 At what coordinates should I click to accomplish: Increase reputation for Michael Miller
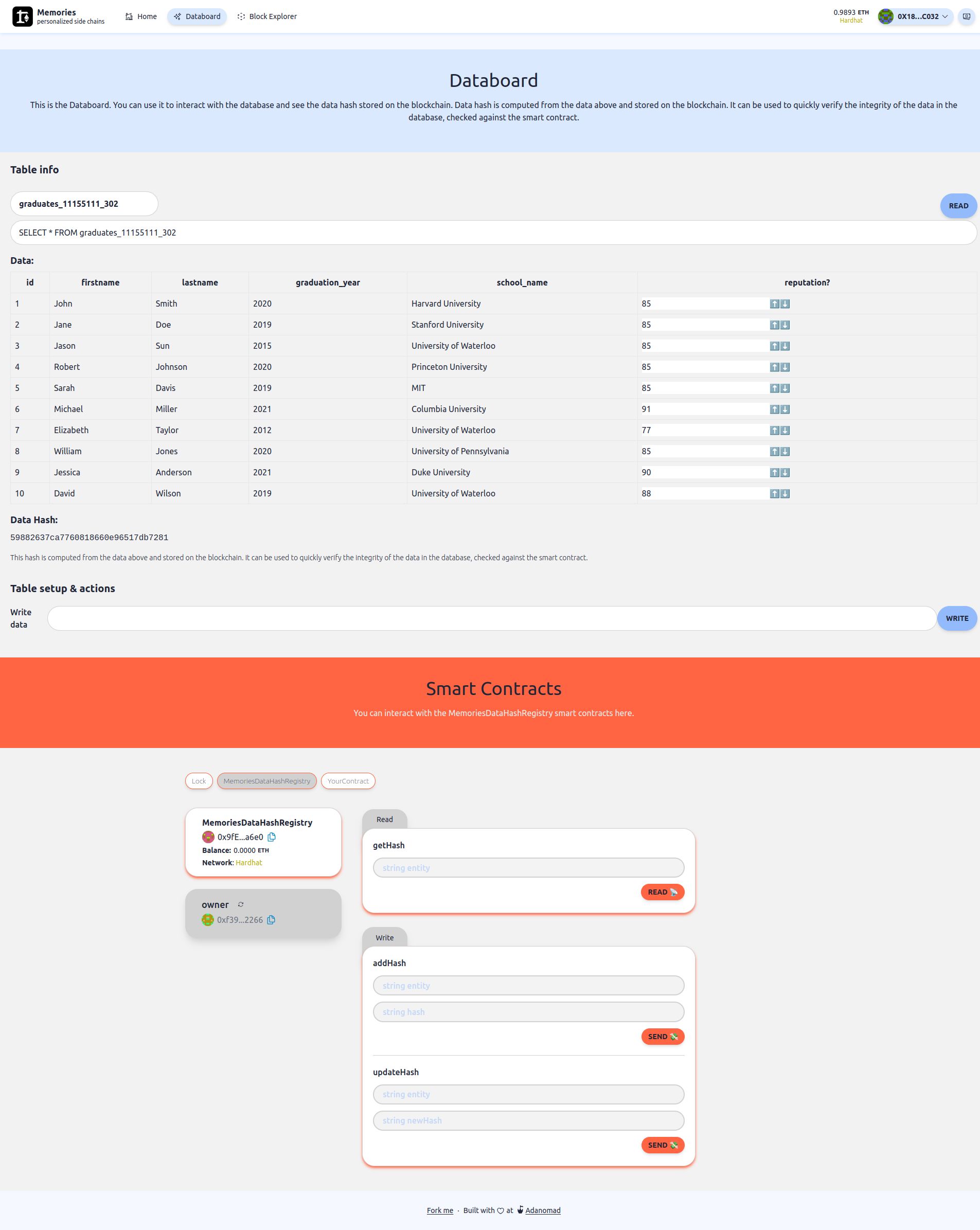pyautogui.click(x=775, y=409)
